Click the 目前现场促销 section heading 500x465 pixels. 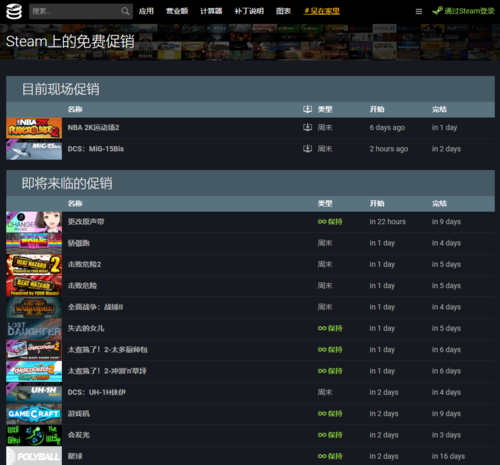(60, 89)
